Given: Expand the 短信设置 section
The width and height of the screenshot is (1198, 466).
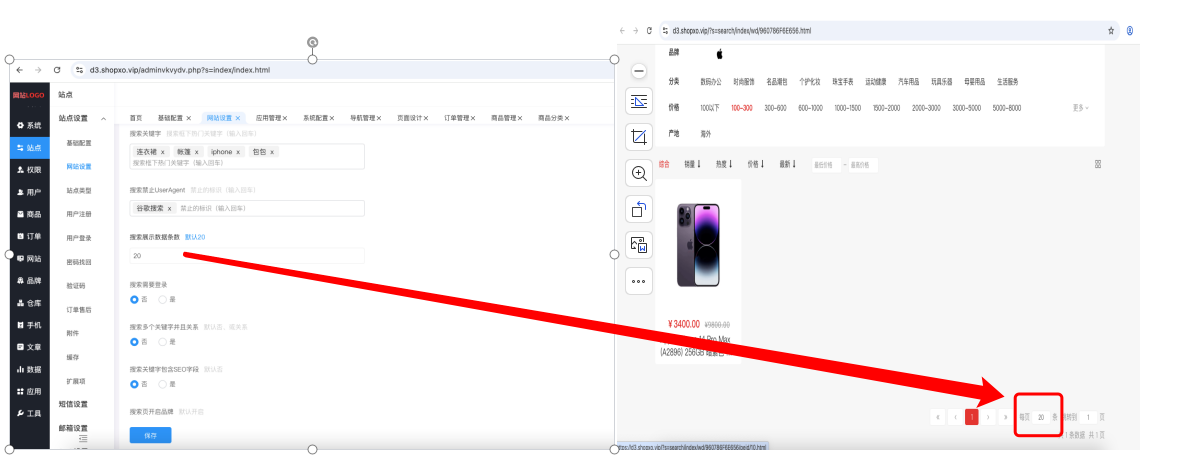Looking at the screenshot, I should click(73, 404).
